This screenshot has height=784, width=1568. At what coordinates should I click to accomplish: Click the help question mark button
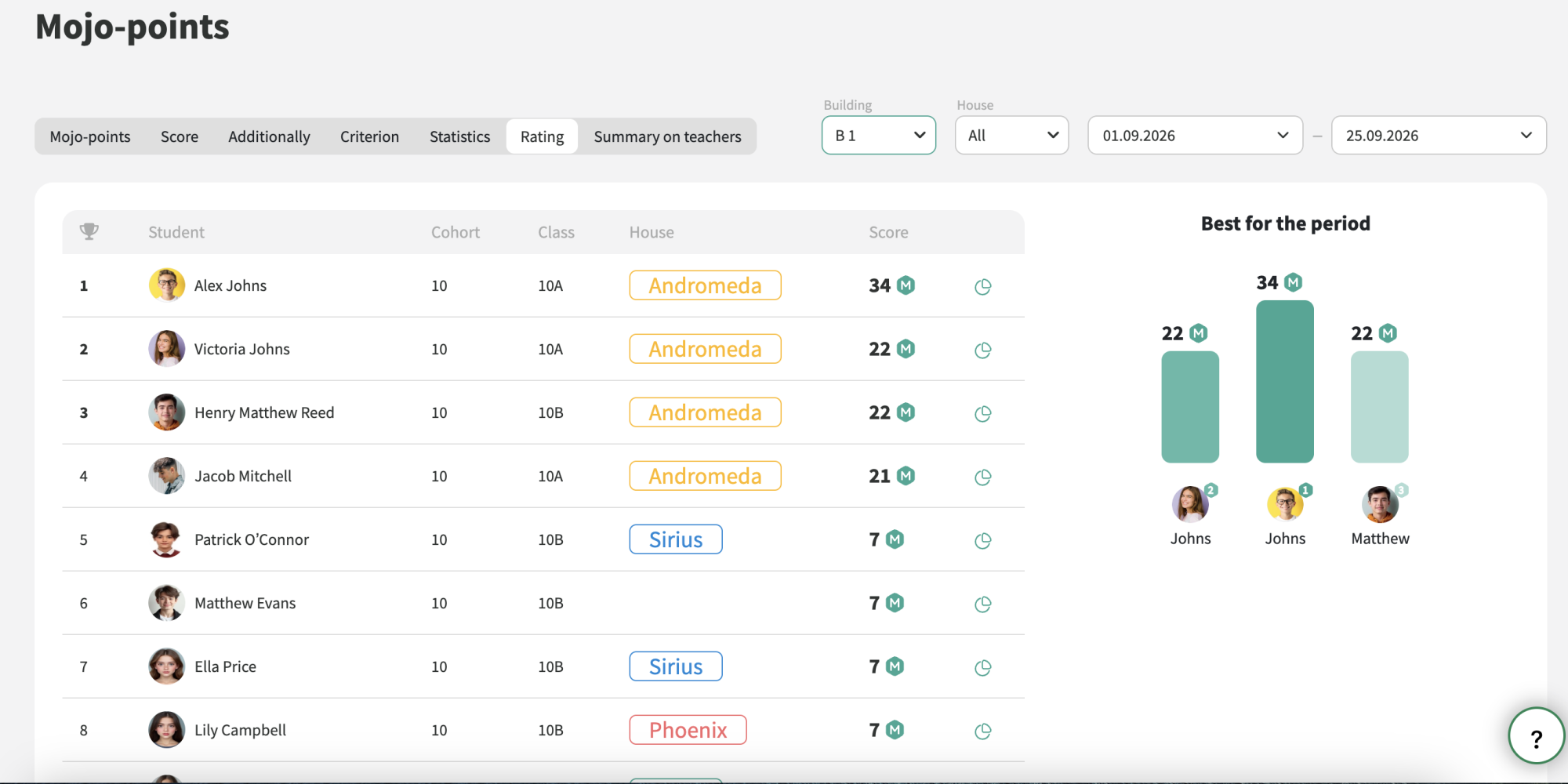pyautogui.click(x=1536, y=735)
